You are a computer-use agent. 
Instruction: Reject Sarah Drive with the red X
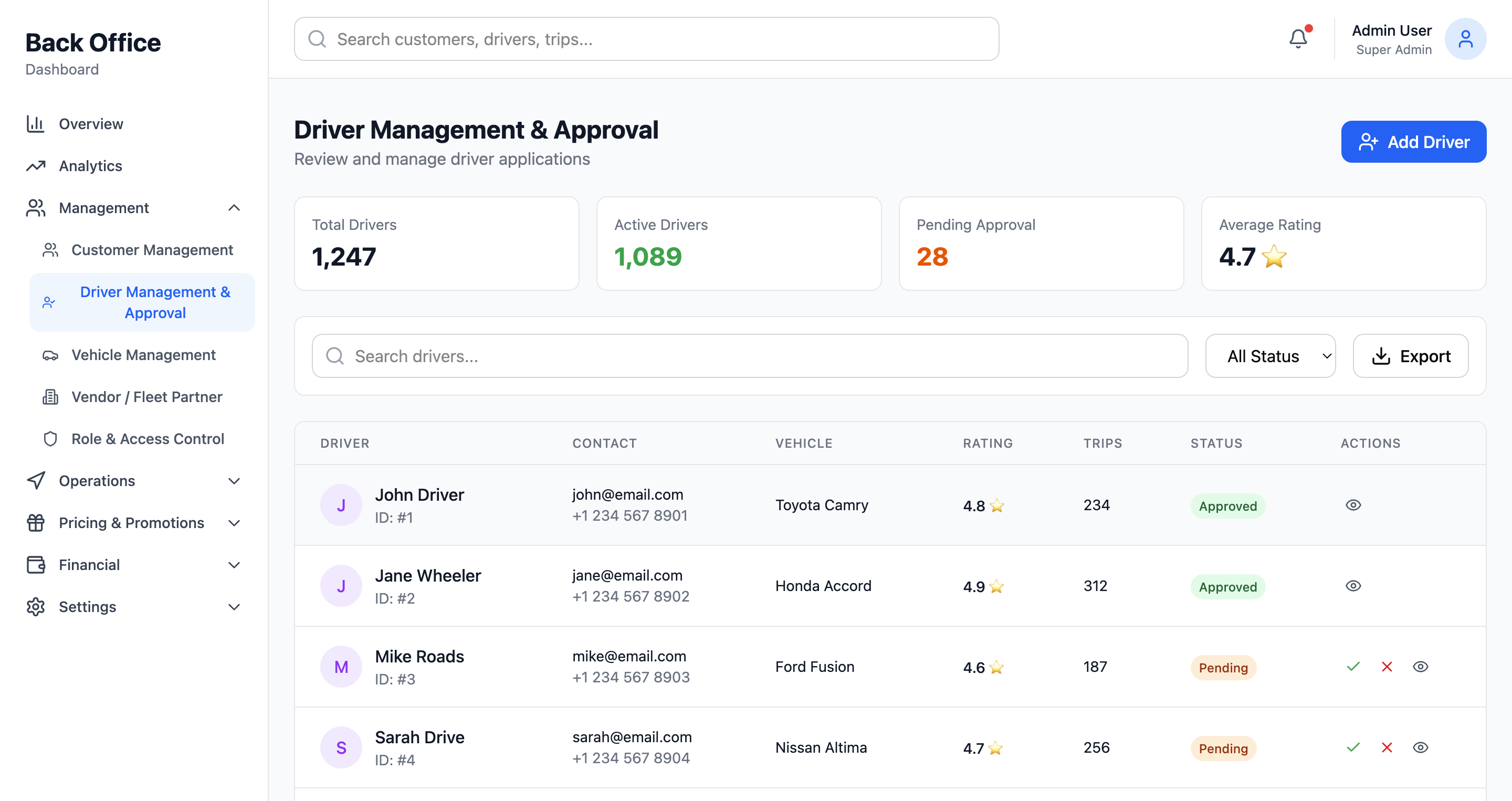coord(1387,747)
